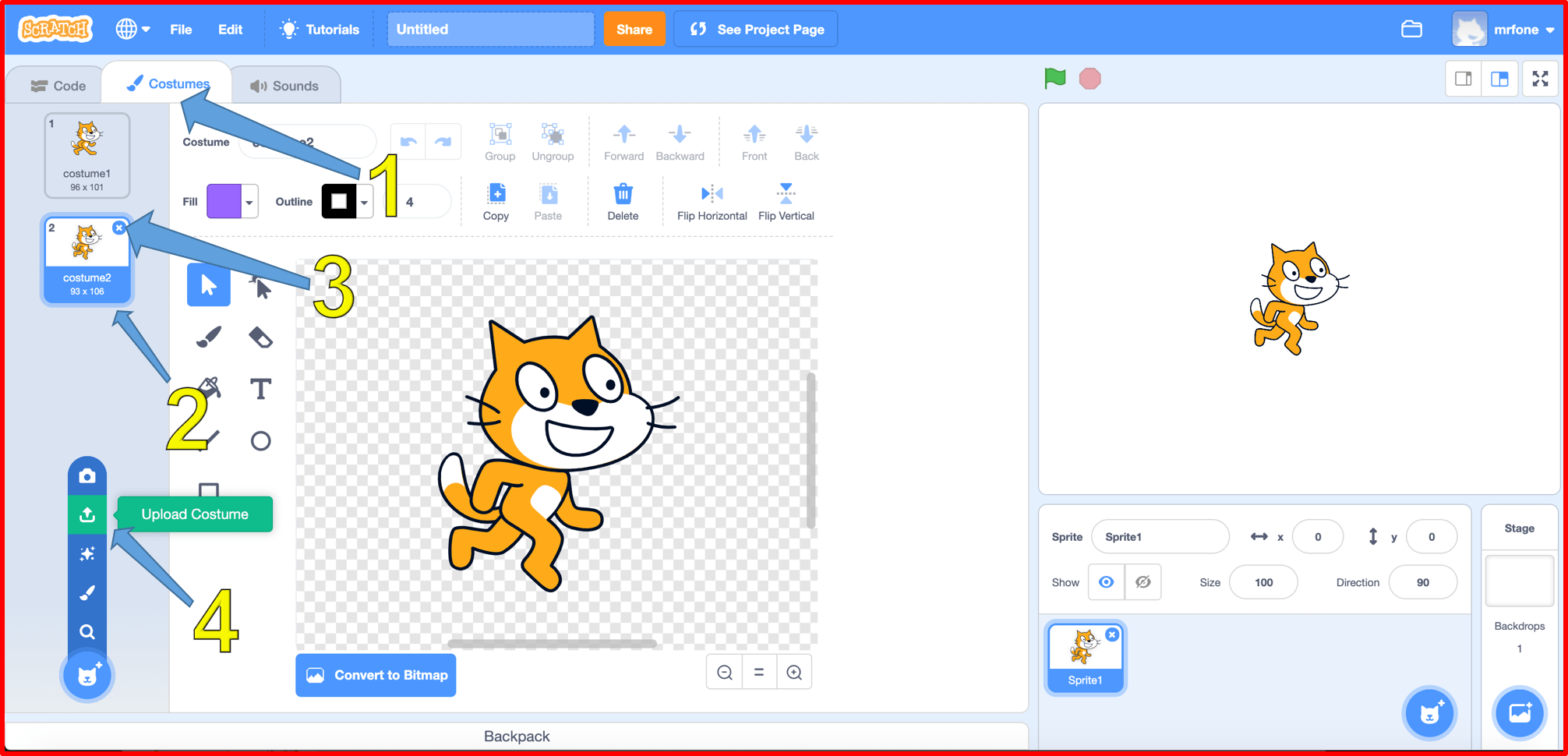
Task: Ungroup the selected shapes
Action: 553,142
